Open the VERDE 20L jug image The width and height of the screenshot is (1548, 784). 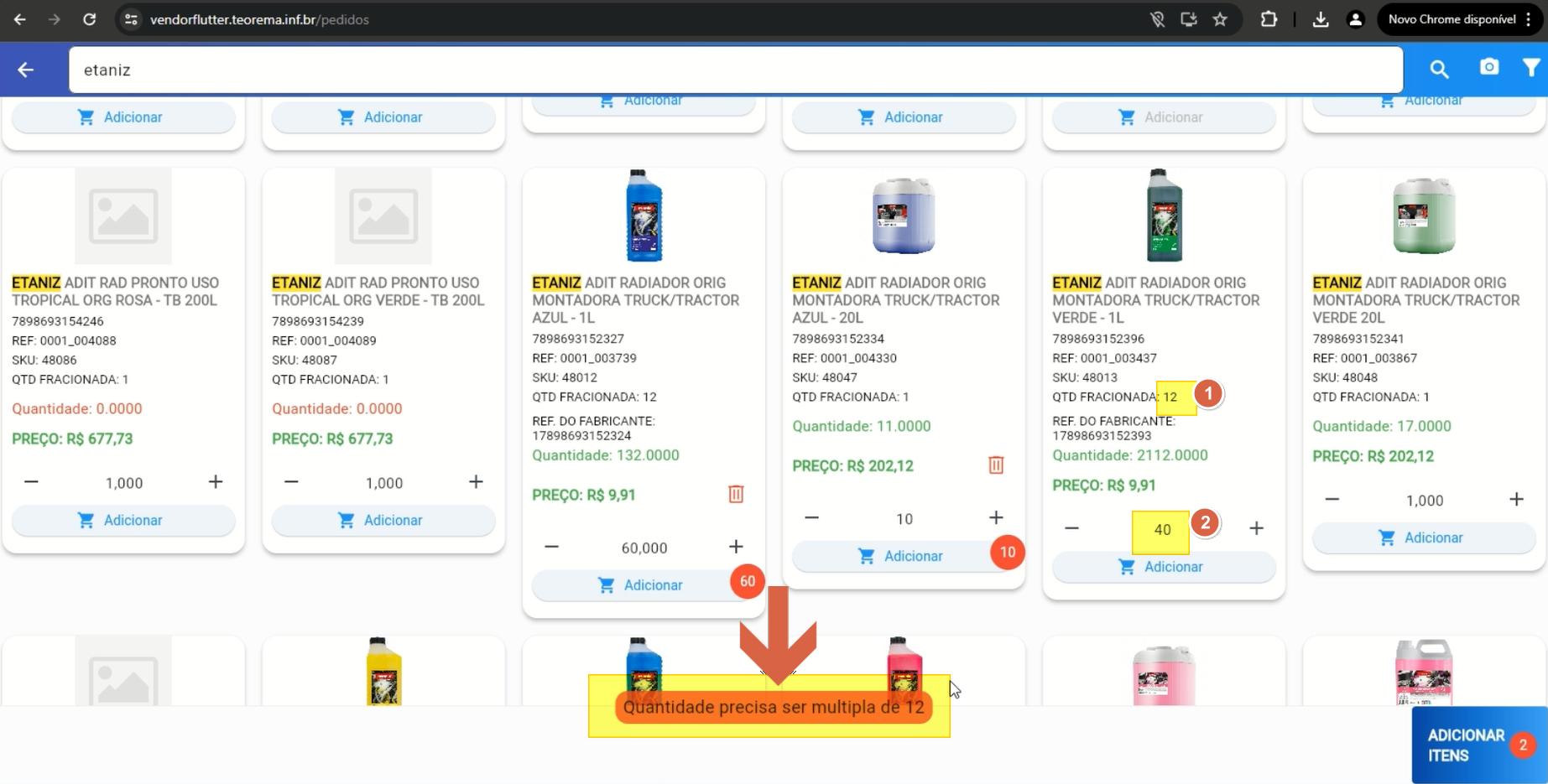click(x=1424, y=215)
